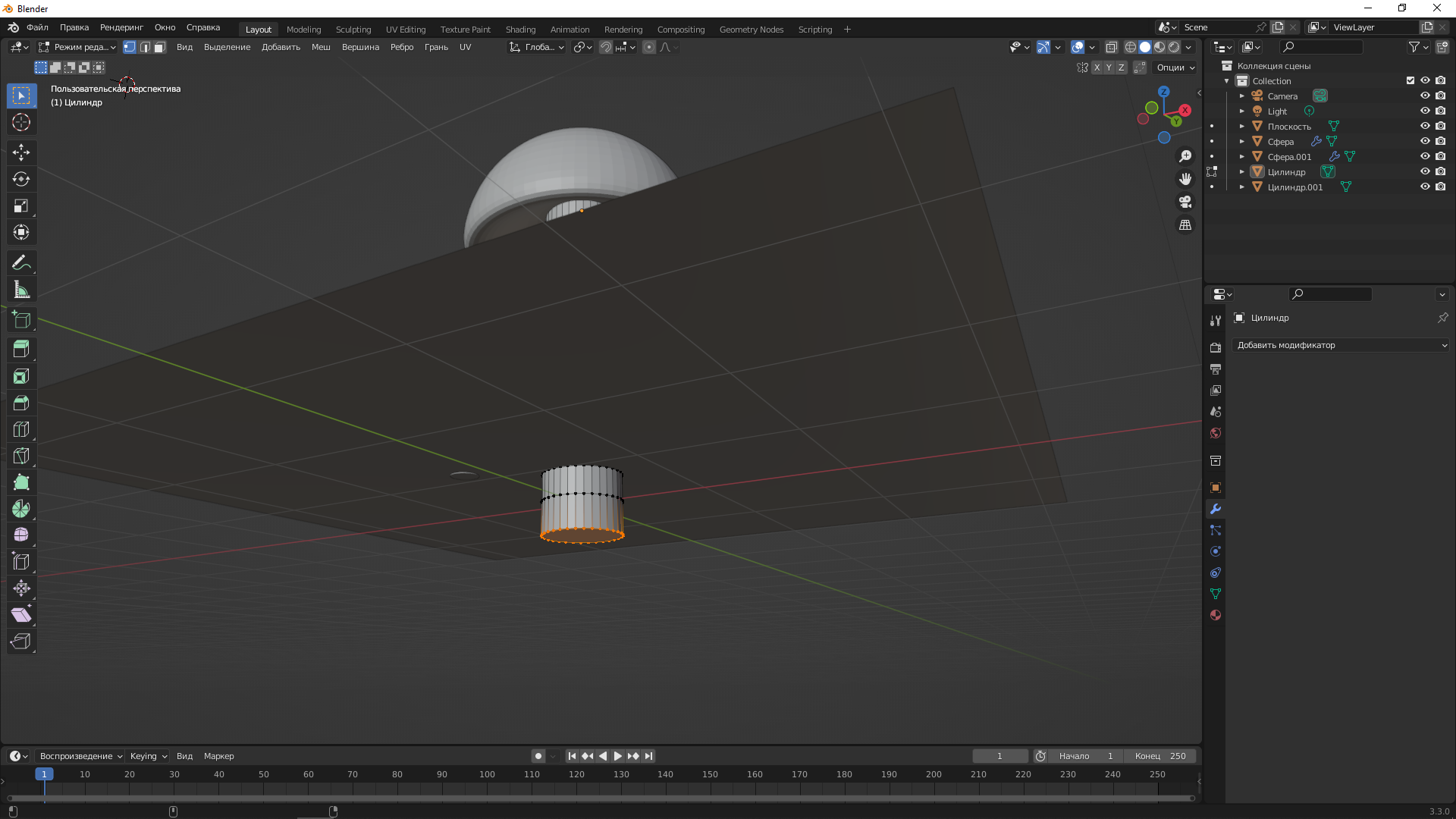This screenshot has width=1456, height=819.
Task: Toggle proportional editing
Action: [649, 47]
